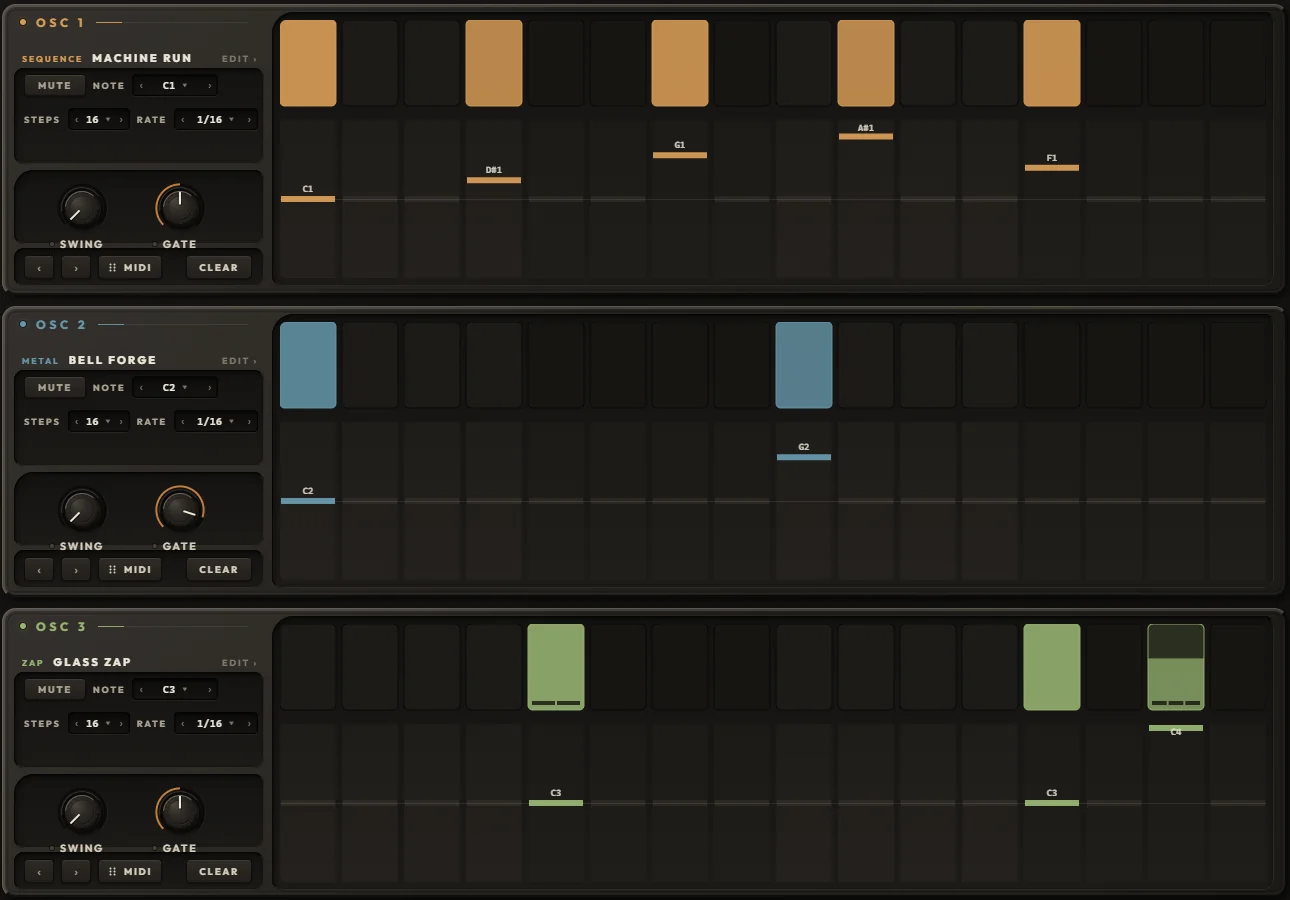Shift OSC 1 pattern right with arrow button
This screenshot has height=900, width=1290.
tap(76, 268)
